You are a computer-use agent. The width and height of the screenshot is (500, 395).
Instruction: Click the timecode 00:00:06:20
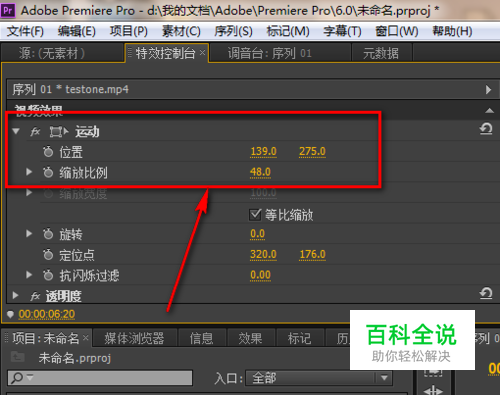47,314
